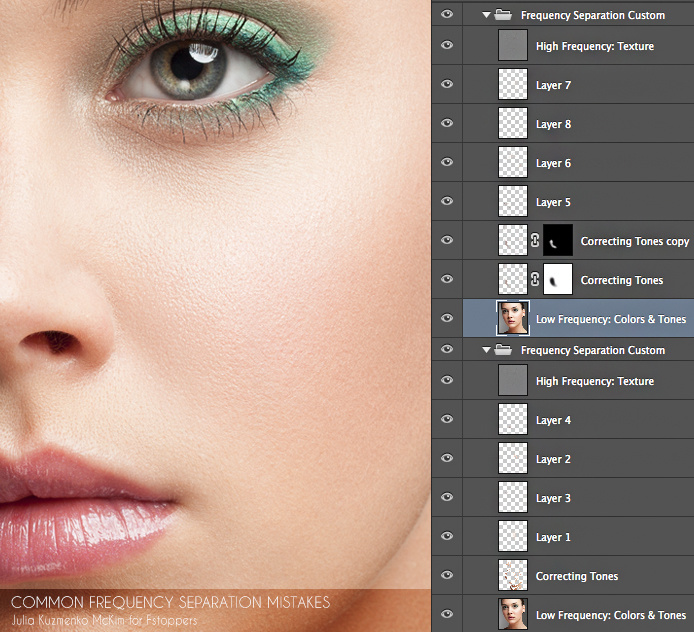Click Layer 8's layer thumbnail
Image resolution: width=694 pixels, height=632 pixels.
(x=513, y=123)
